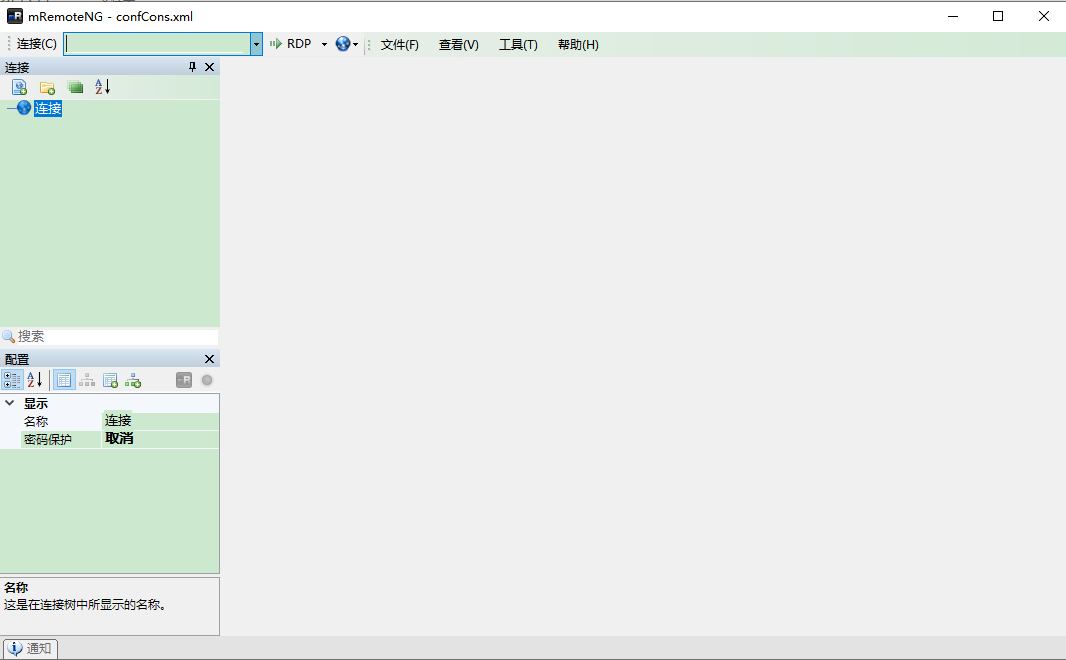Toggle the Properties view button in 配置
Image resolution: width=1066 pixels, height=660 pixels.
64,380
